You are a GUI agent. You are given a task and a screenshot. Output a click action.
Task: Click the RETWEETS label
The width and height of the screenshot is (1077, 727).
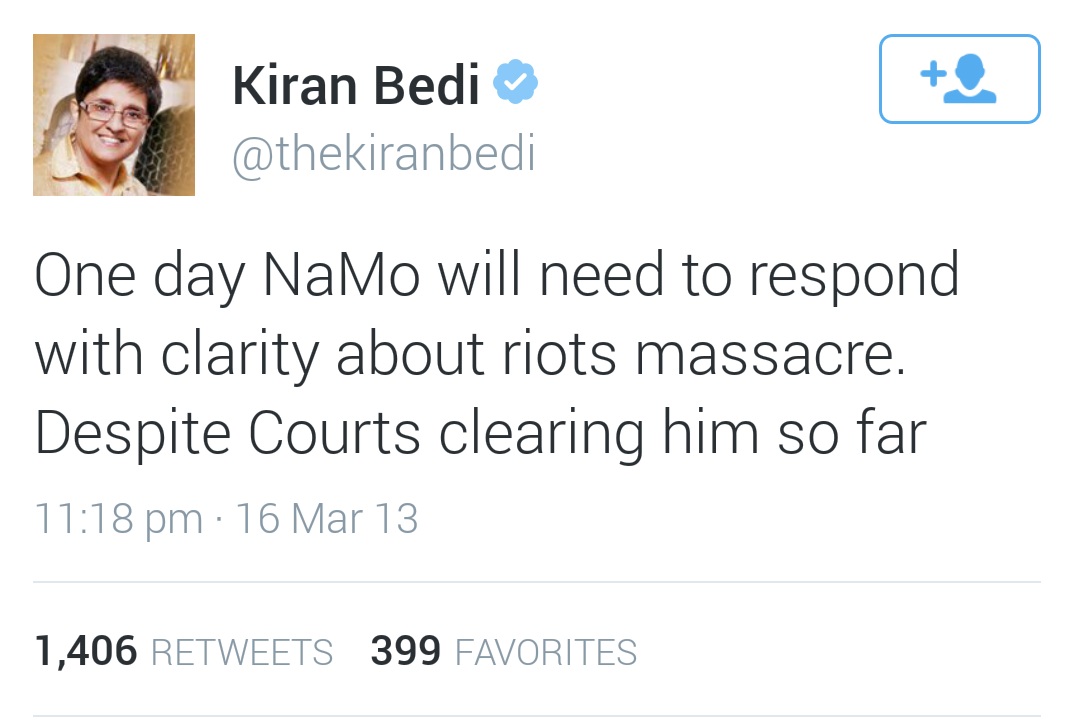(x=241, y=651)
